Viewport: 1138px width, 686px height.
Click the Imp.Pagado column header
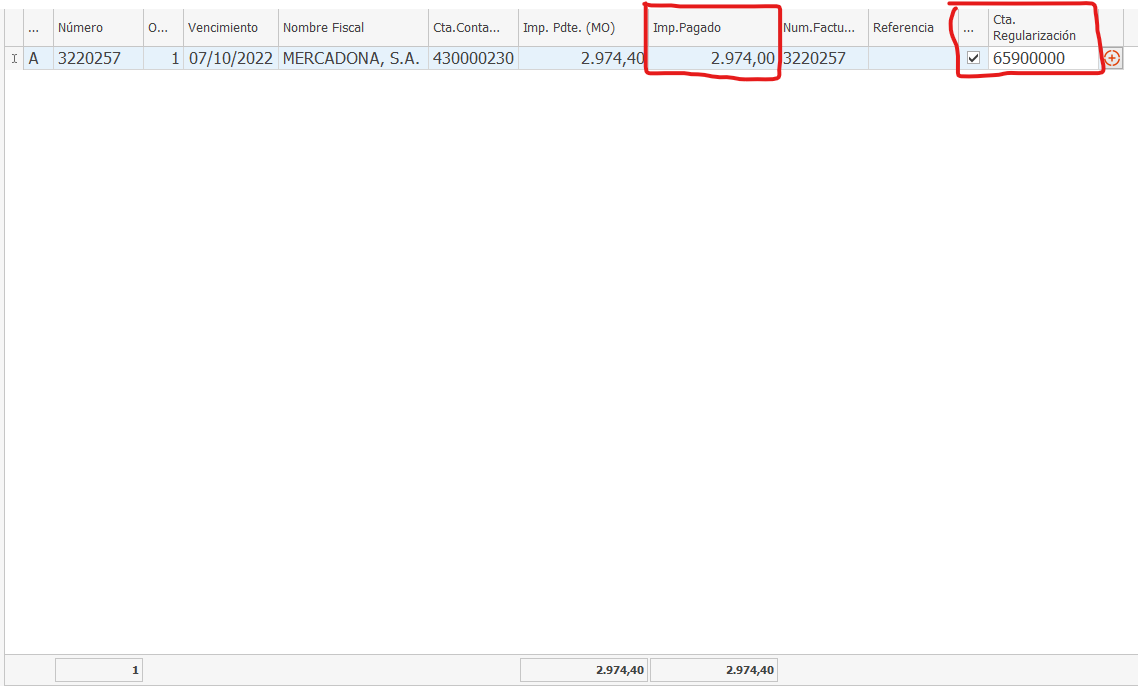tap(713, 28)
